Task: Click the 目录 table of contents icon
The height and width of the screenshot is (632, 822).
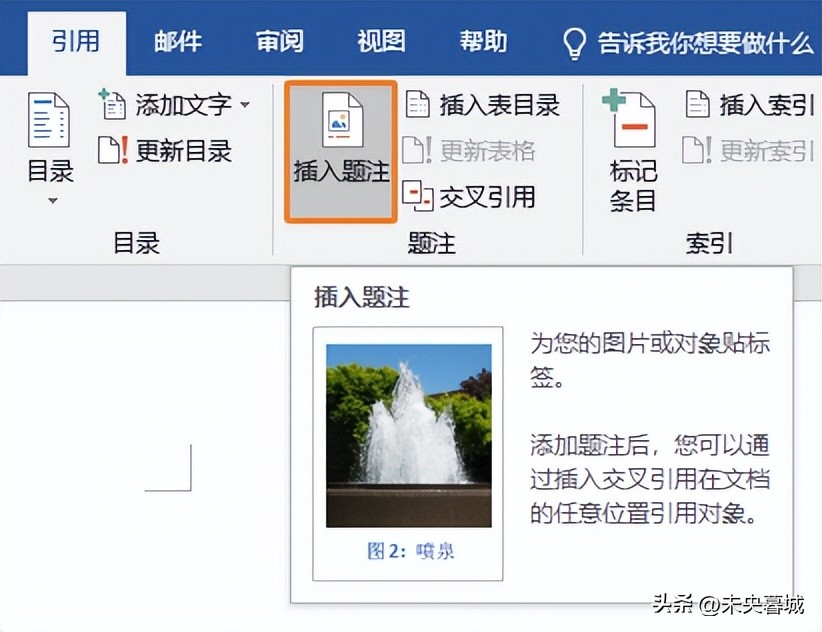Action: 49,120
